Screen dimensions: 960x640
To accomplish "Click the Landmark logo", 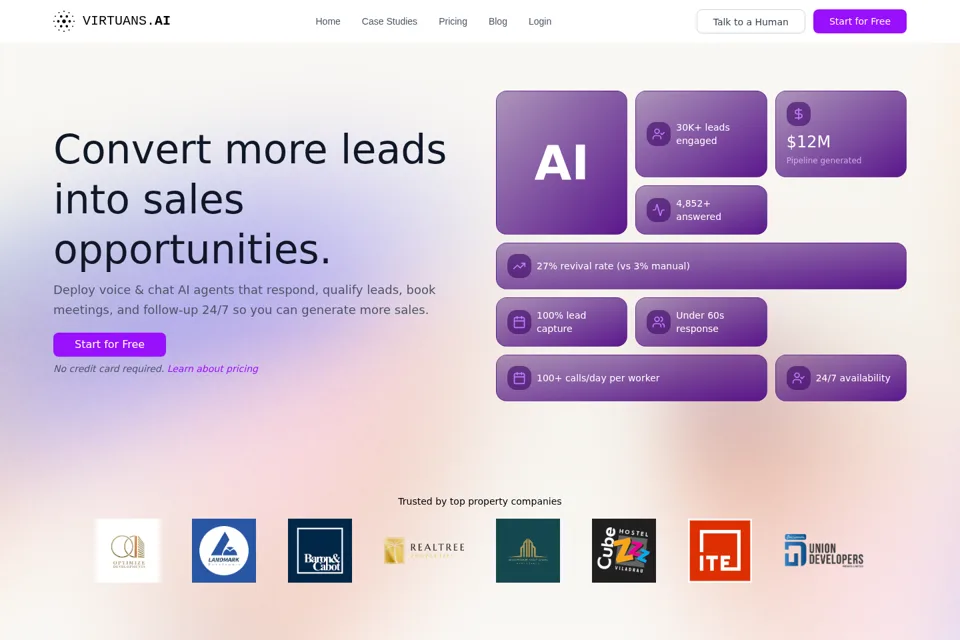I will tap(224, 551).
